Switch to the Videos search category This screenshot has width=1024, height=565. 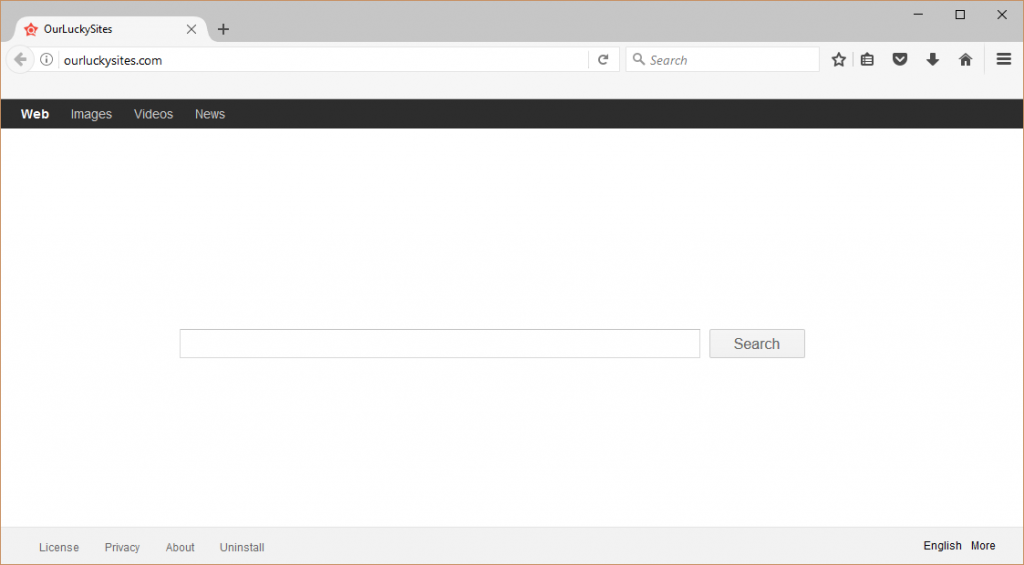pyautogui.click(x=153, y=114)
